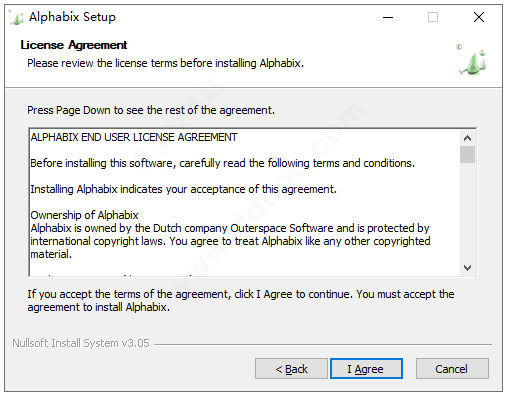Cancel the Alphabix installation

point(452,369)
